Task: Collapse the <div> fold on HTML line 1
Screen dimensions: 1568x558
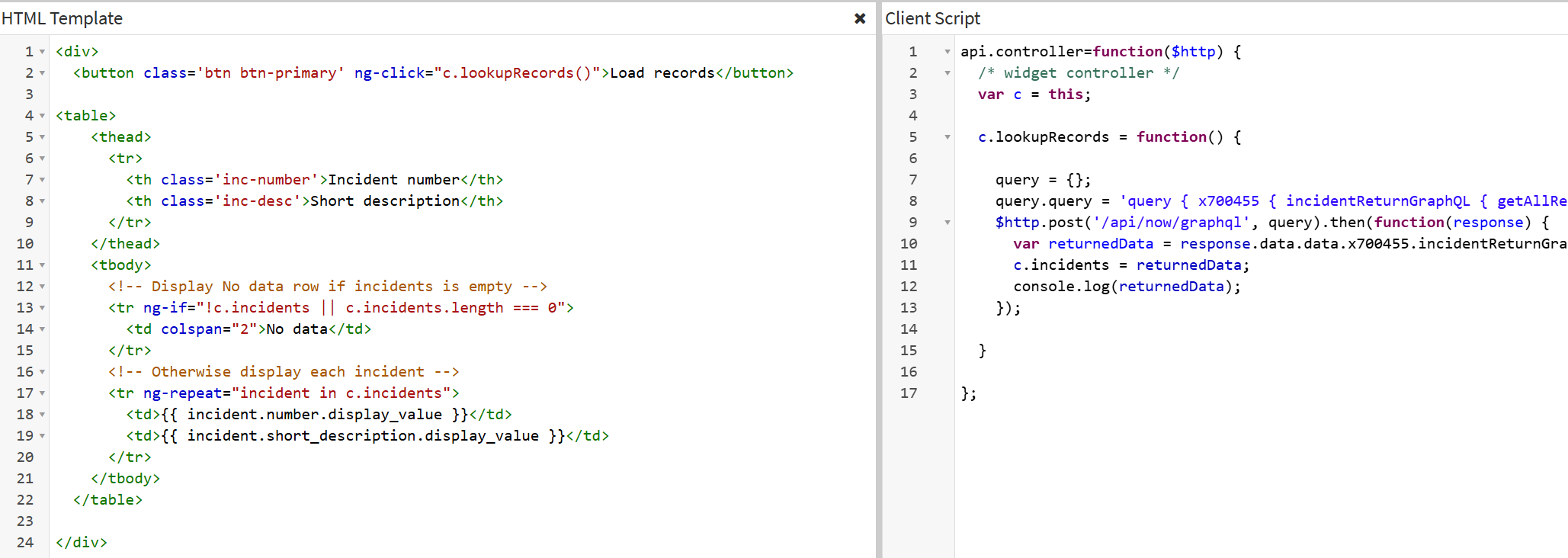Action: click(42, 52)
